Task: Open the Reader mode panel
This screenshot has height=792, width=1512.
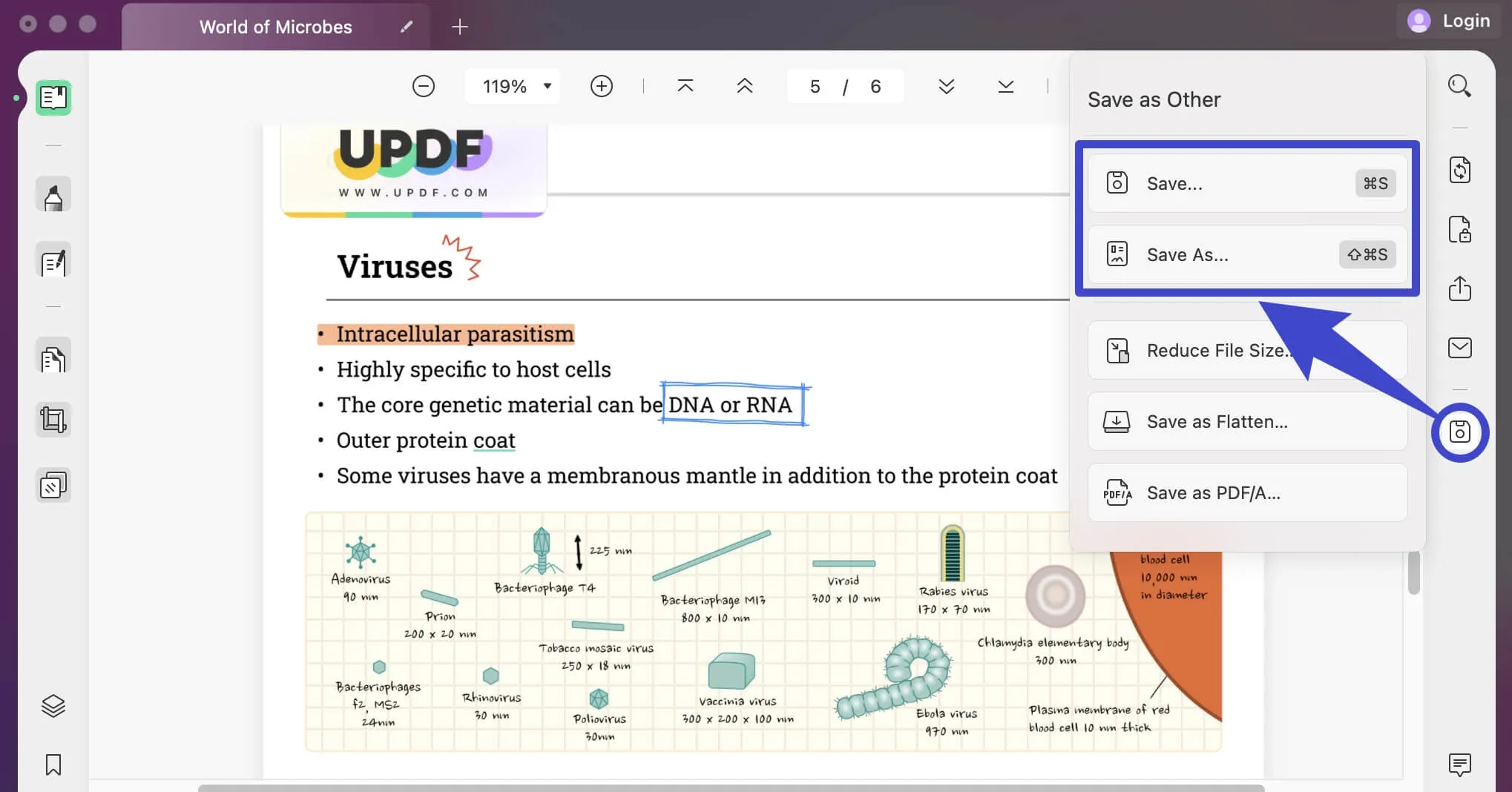Action: 53,97
